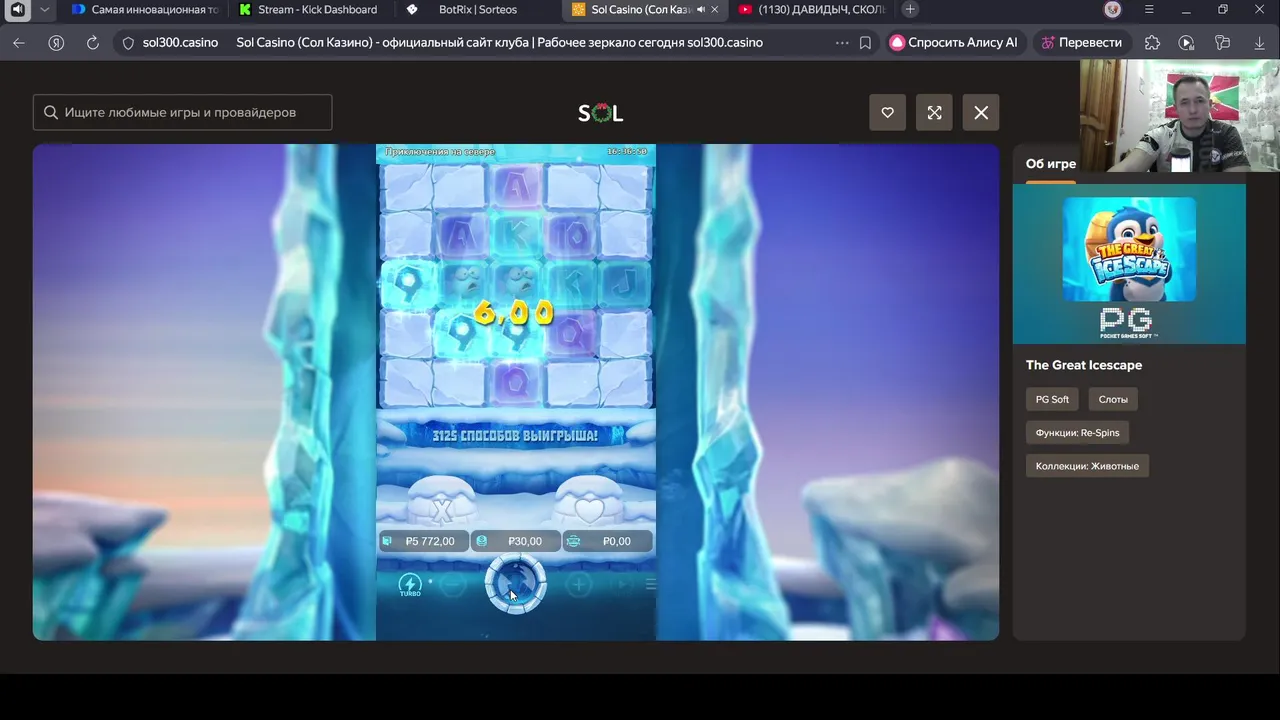The width and height of the screenshot is (1280, 720).
Task: Reload the page
Action: (92, 43)
